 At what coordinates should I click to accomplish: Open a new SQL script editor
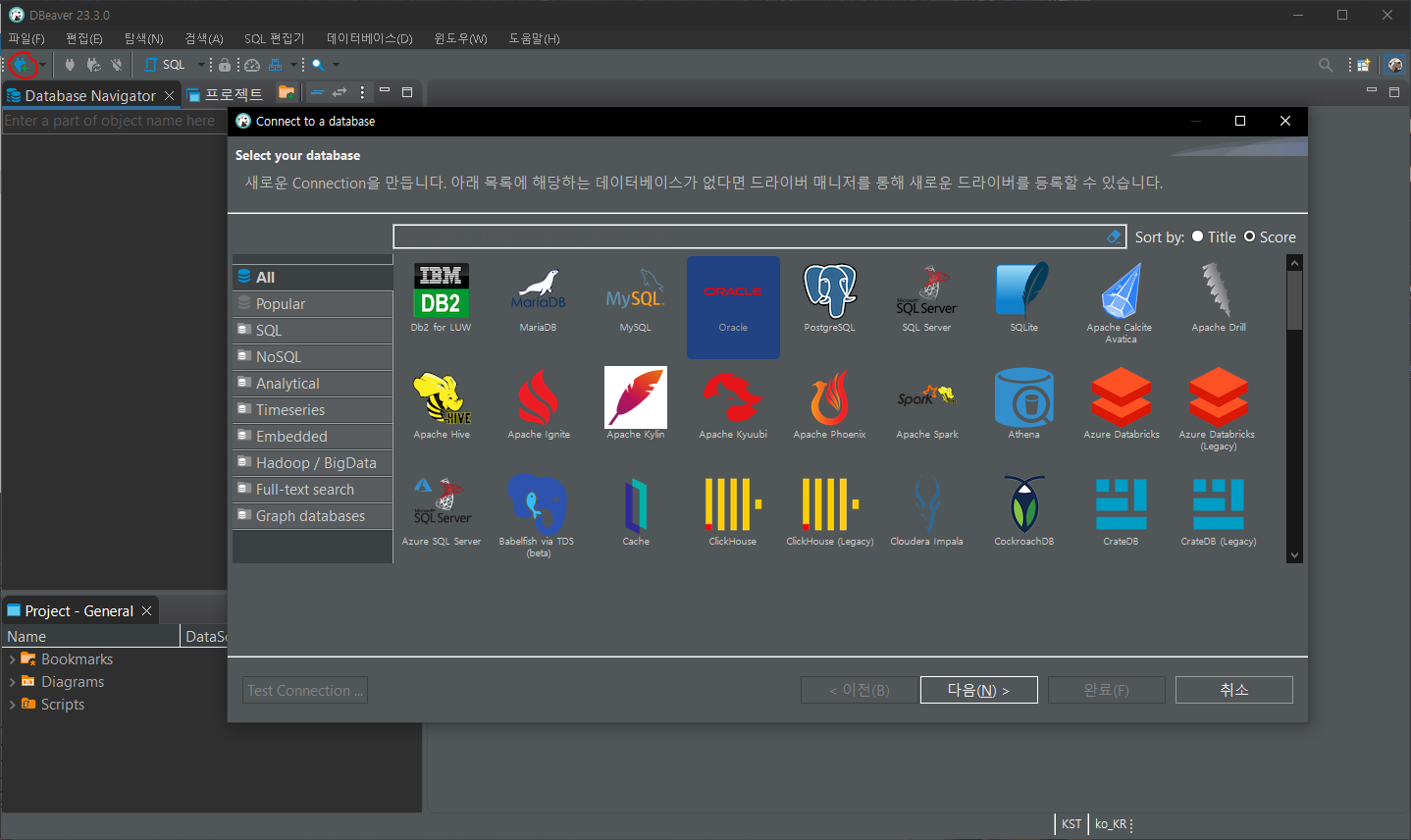click(x=165, y=65)
